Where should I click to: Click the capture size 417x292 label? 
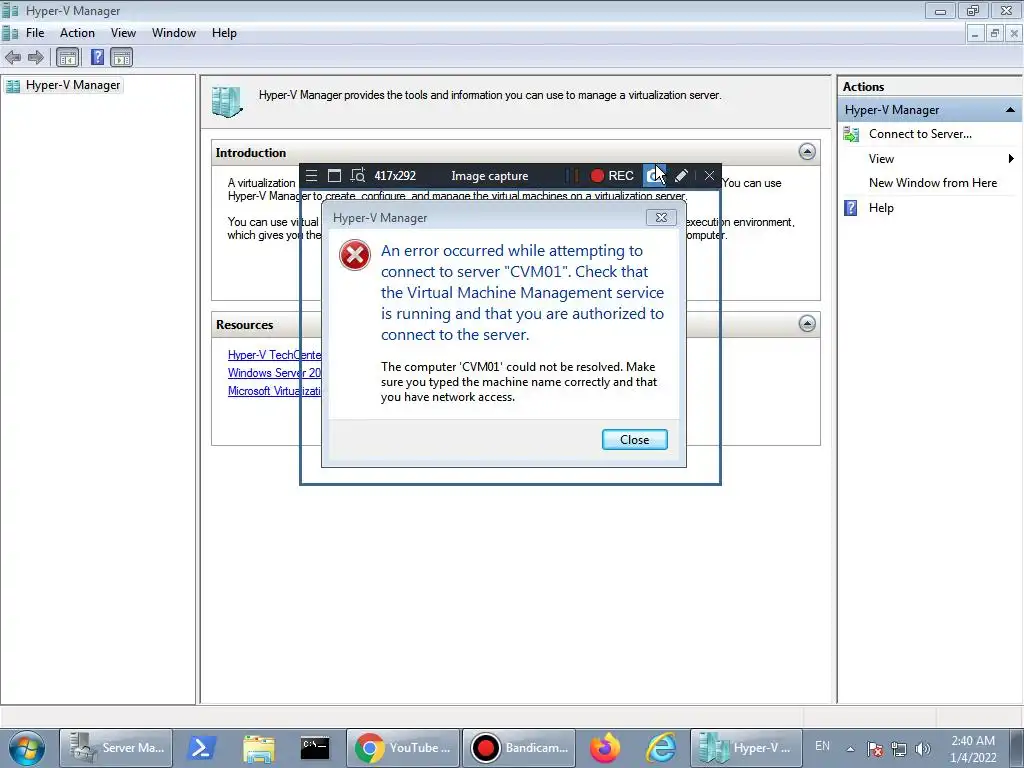tap(394, 176)
